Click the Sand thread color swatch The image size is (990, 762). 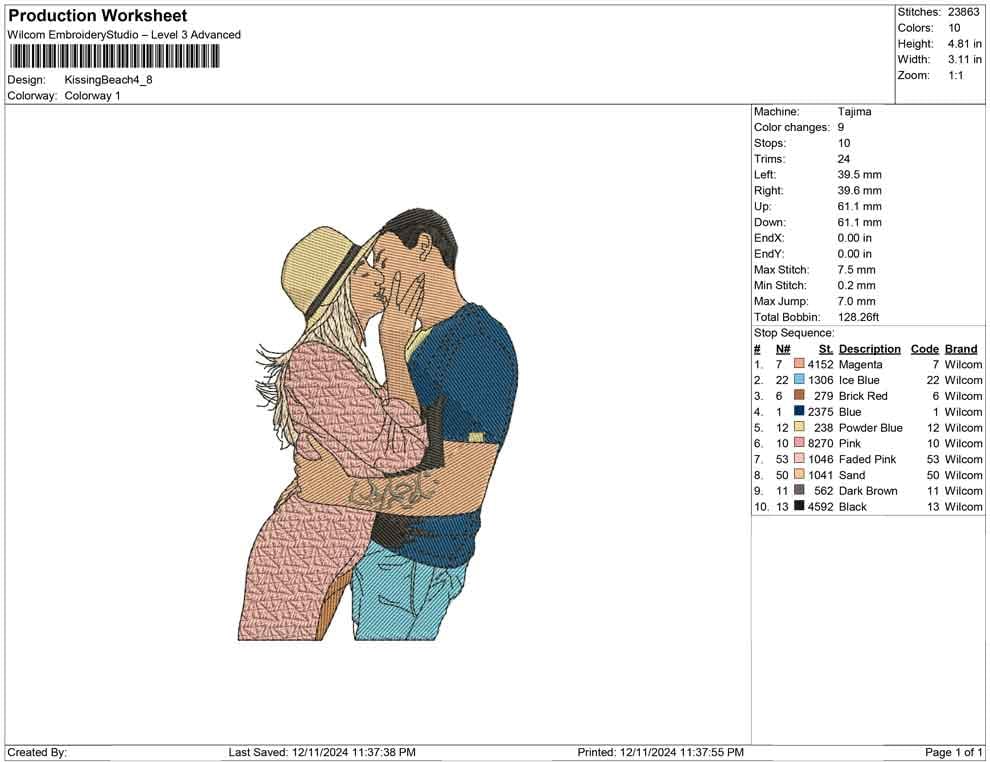tap(799, 474)
